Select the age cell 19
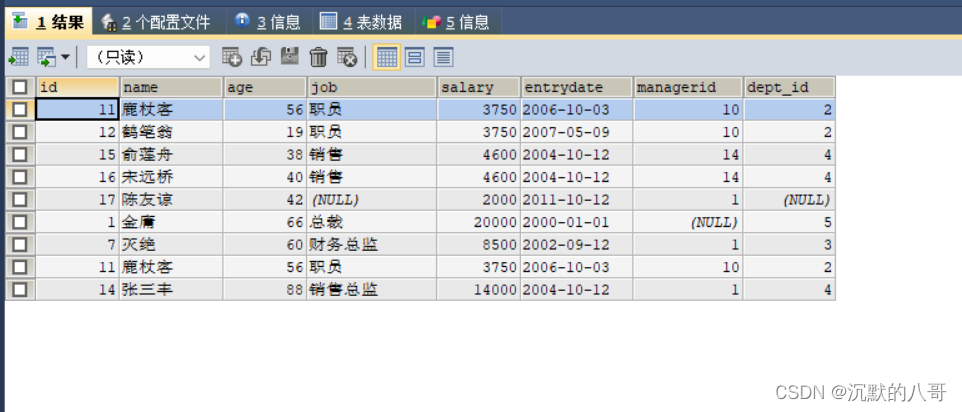Viewport: 962px width, 412px height. (265, 132)
